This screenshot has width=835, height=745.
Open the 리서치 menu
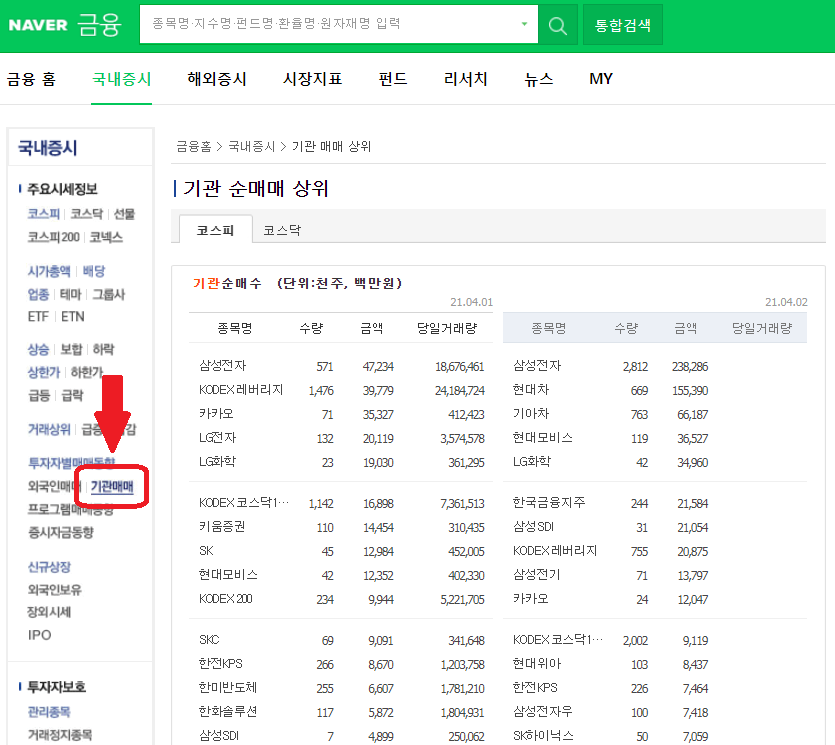click(465, 79)
